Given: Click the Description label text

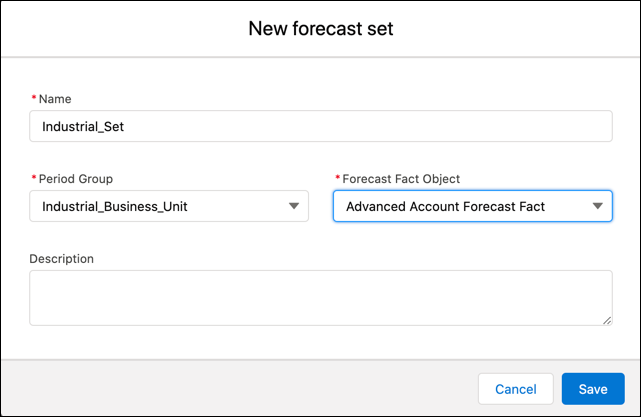Looking at the screenshot, I should tap(61, 258).
